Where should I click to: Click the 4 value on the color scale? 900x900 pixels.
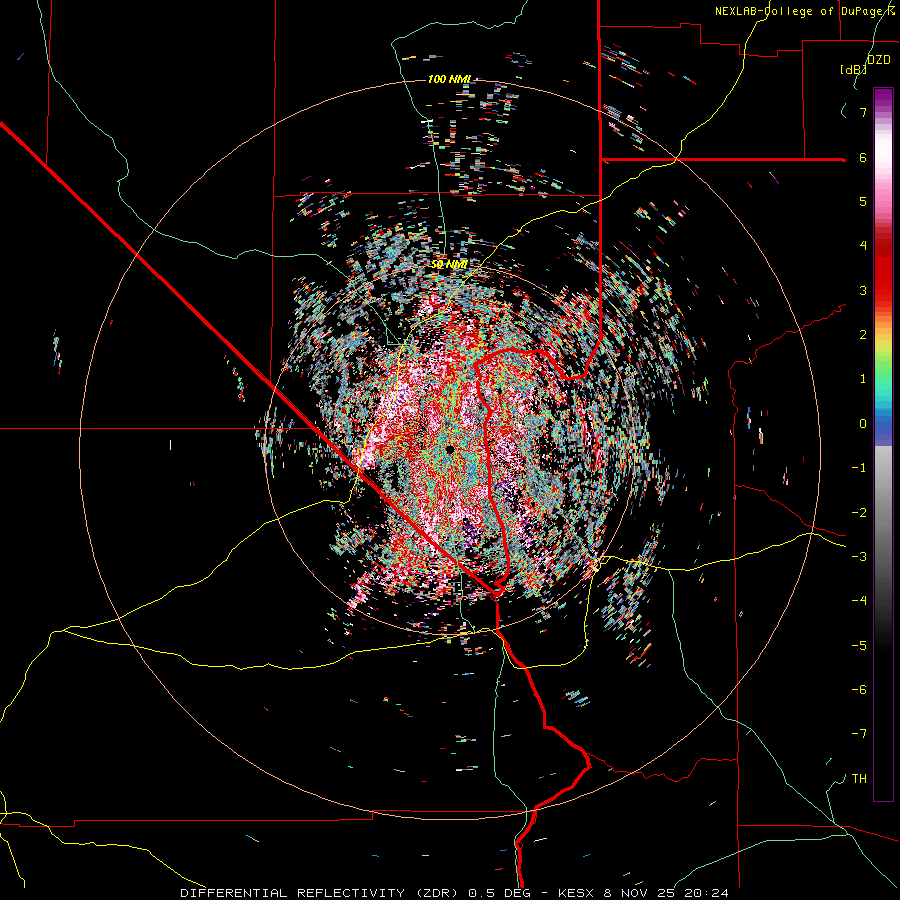pos(863,246)
